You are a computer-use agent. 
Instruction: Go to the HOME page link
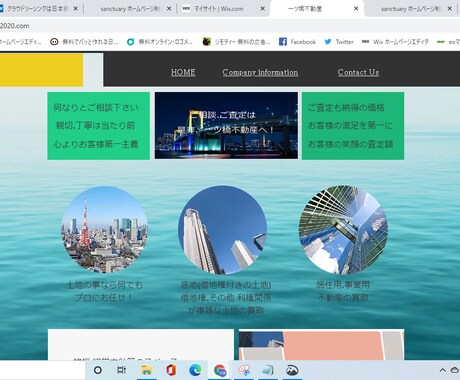pos(183,72)
